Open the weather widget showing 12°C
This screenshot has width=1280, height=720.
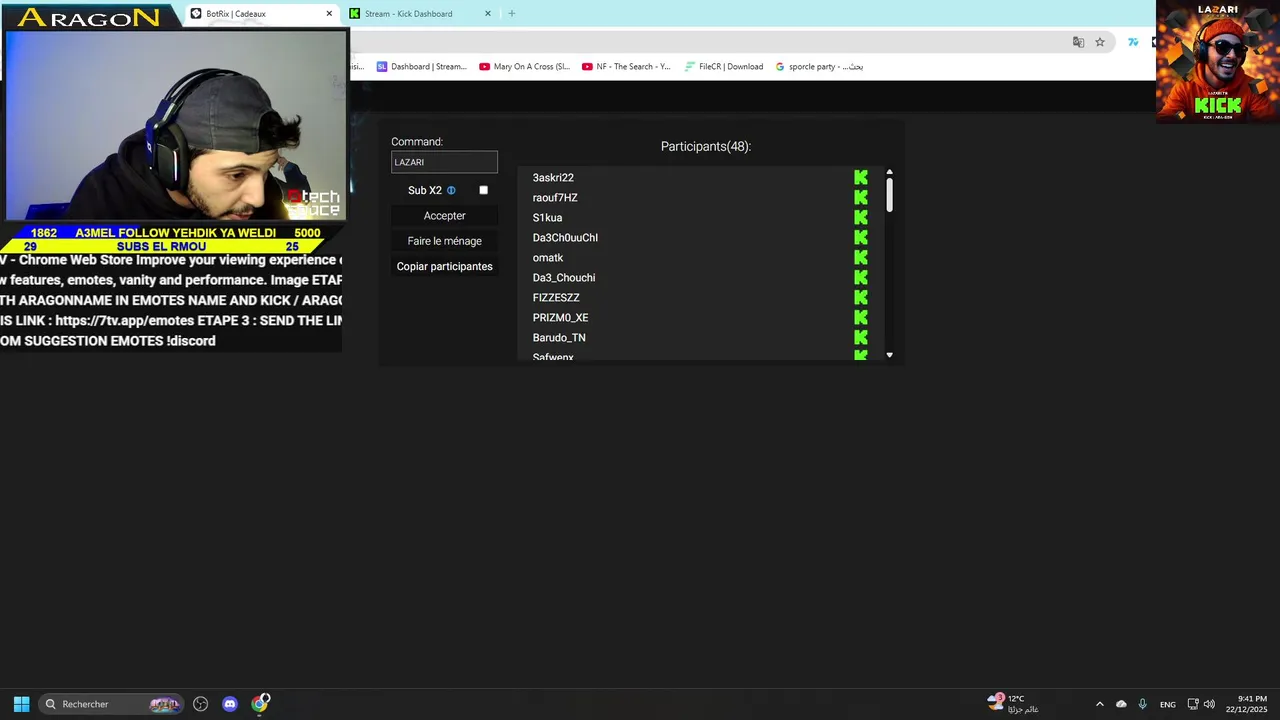1013,704
